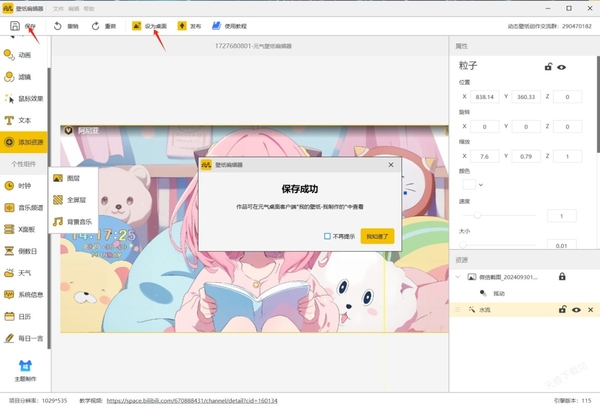Click the position Z input field
The width and height of the screenshot is (600, 408).
567,97
